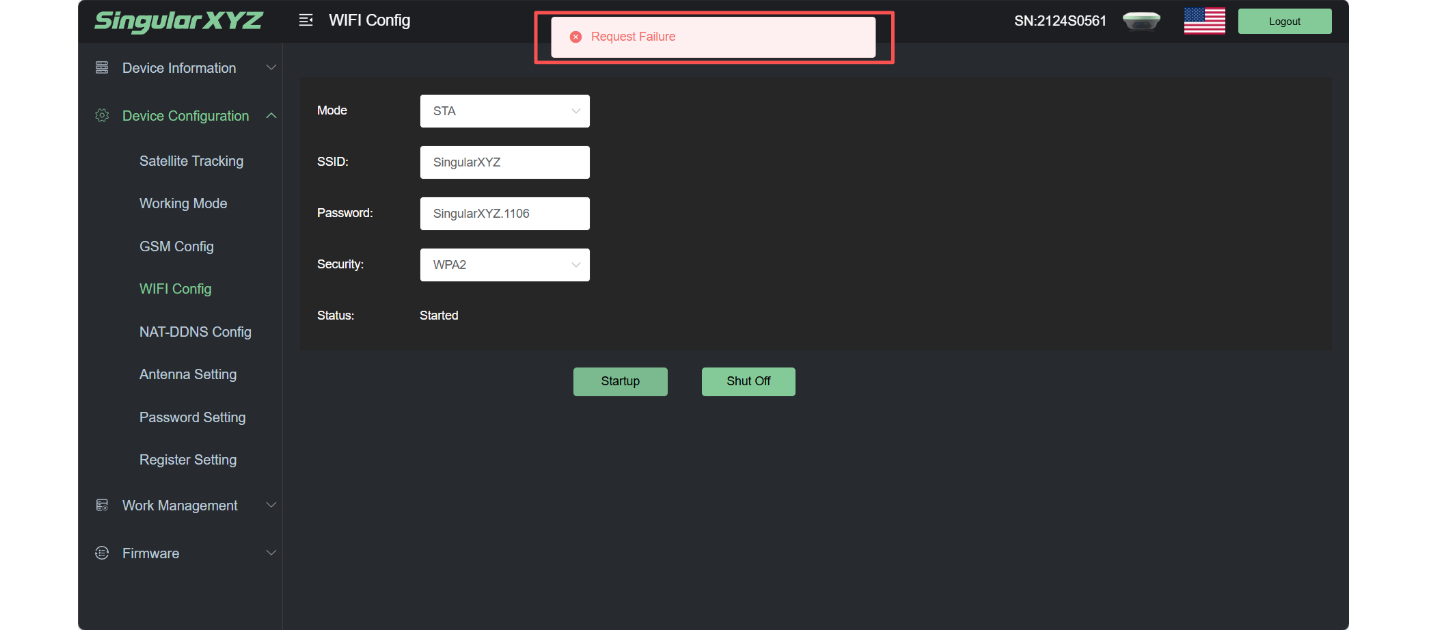Viewport: 1432px width, 630px height.
Task: Click the Shut Off button
Action: pos(748,381)
